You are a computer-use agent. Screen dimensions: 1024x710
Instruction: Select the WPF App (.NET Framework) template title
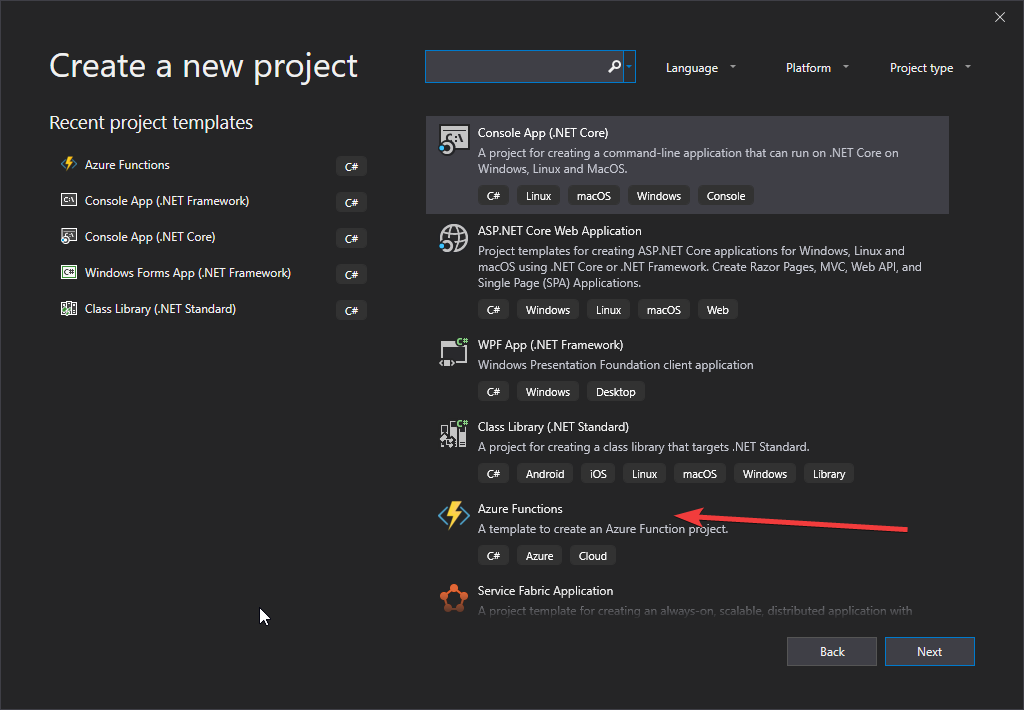click(x=551, y=345)
